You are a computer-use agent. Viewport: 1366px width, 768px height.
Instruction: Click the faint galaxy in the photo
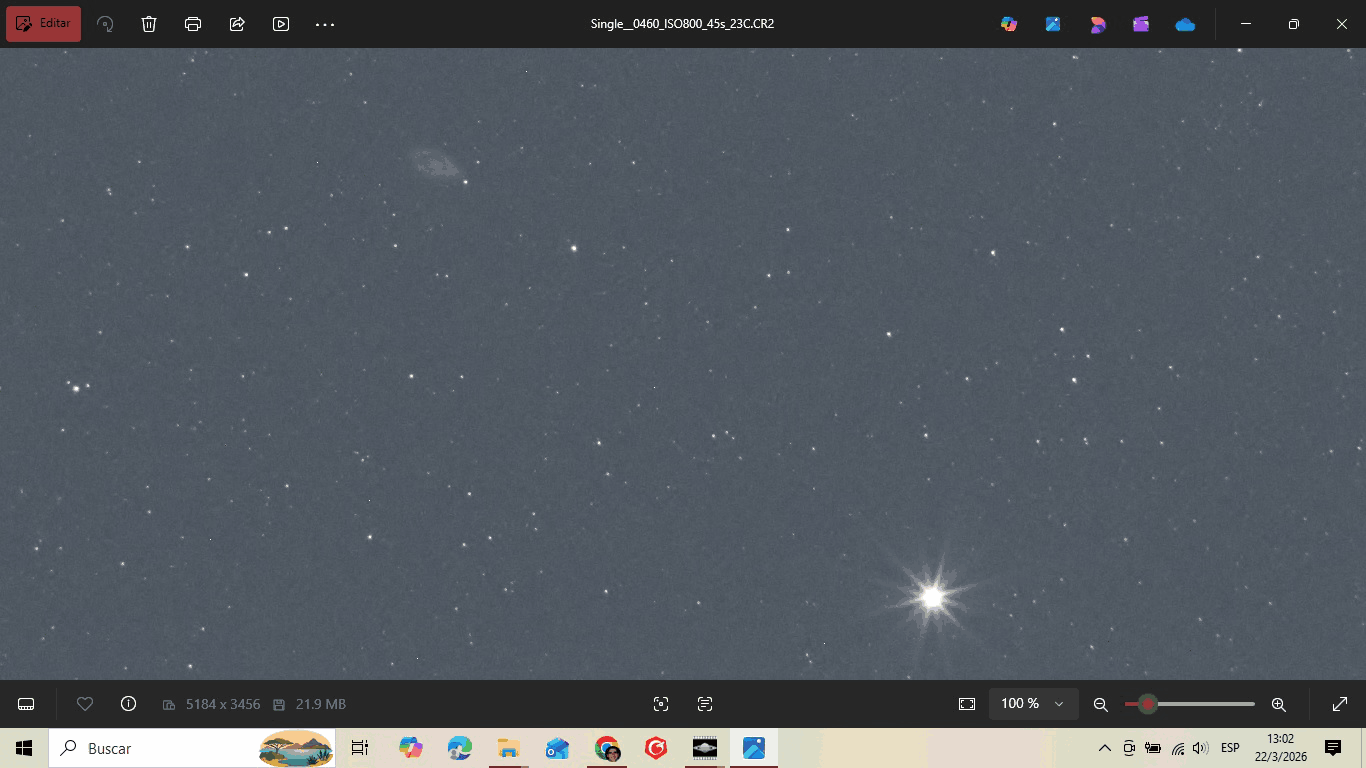(435, 163)
